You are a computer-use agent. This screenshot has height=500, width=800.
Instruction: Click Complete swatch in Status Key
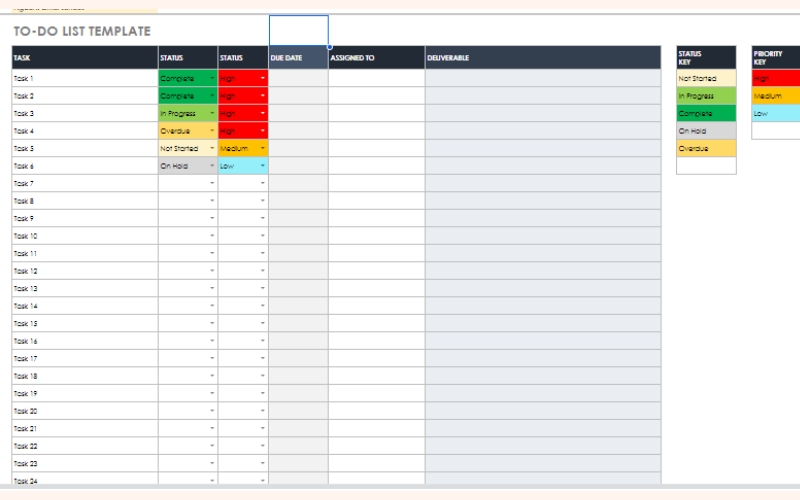706,113
